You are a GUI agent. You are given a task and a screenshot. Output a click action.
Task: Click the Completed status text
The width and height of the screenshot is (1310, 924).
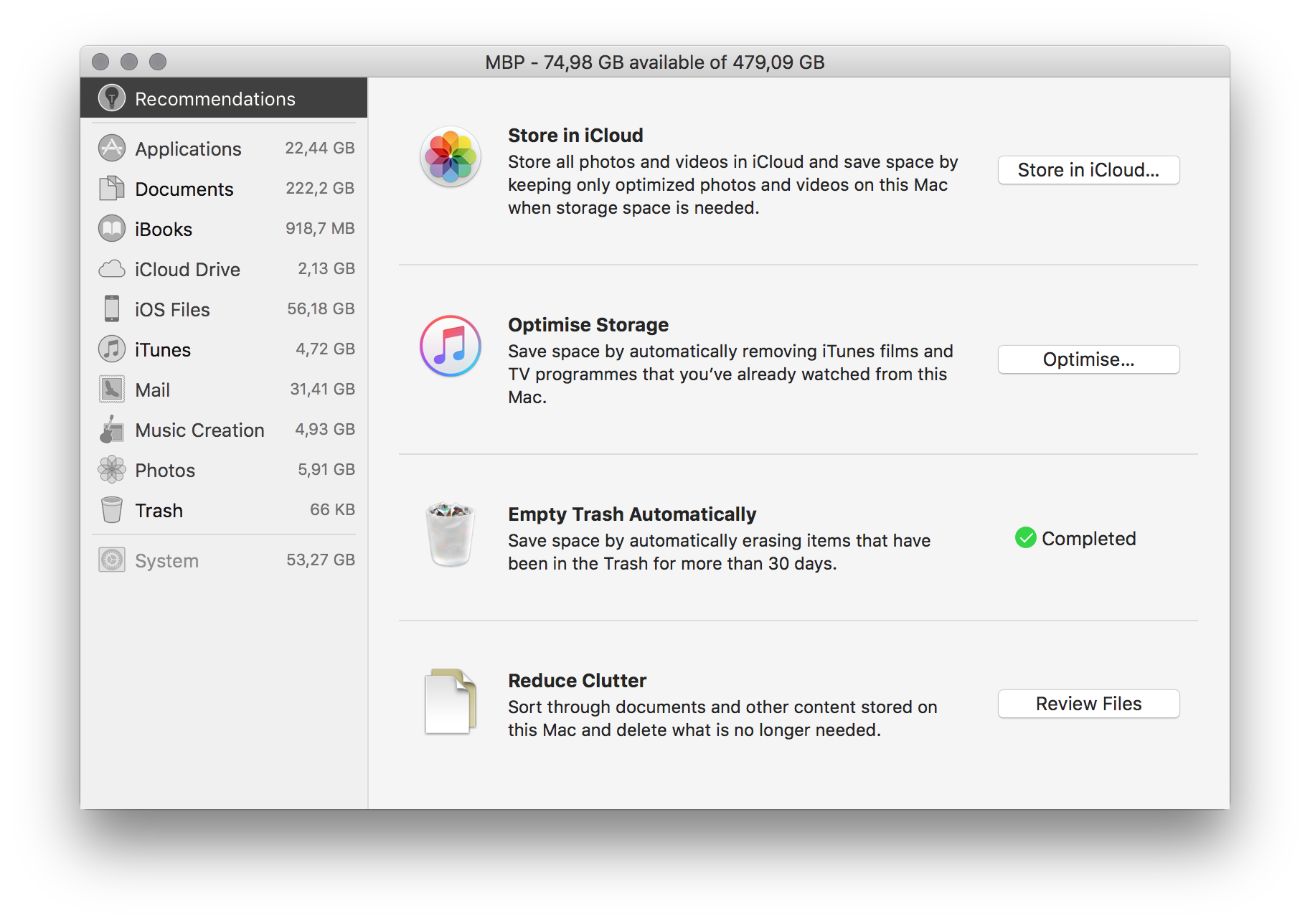1088,538
